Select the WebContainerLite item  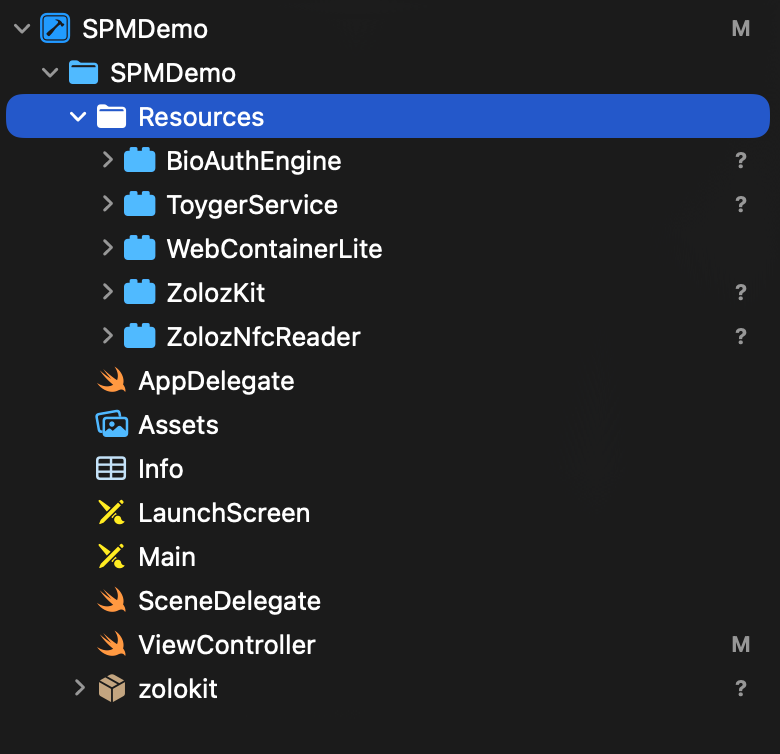tap(274, 249)
